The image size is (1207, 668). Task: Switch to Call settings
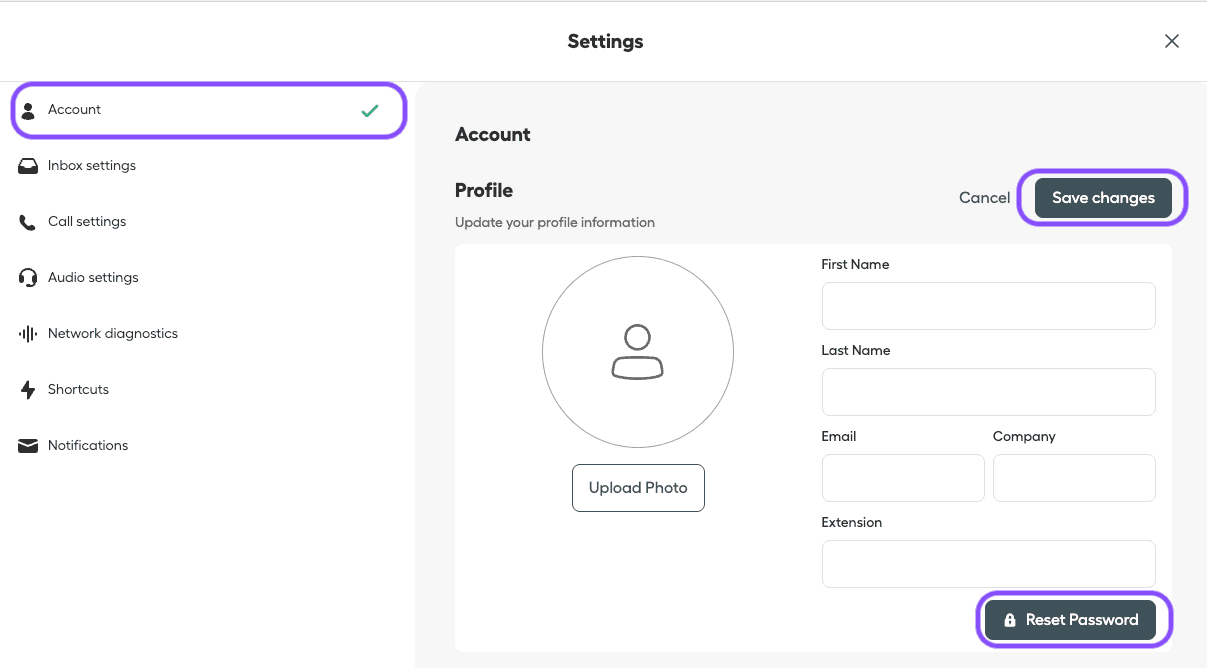tap(87, 222)
